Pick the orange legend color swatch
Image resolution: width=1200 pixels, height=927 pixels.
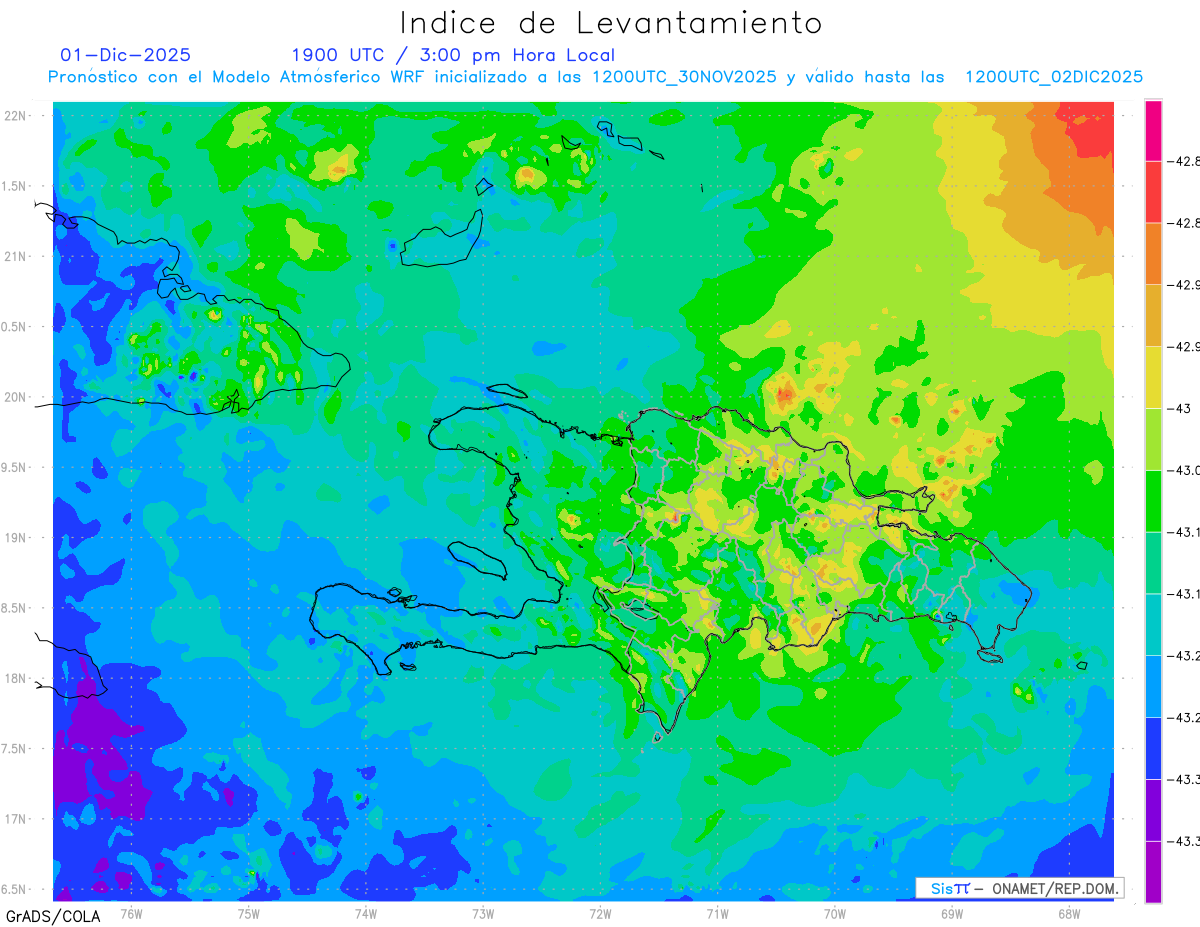click(1153, 254)
